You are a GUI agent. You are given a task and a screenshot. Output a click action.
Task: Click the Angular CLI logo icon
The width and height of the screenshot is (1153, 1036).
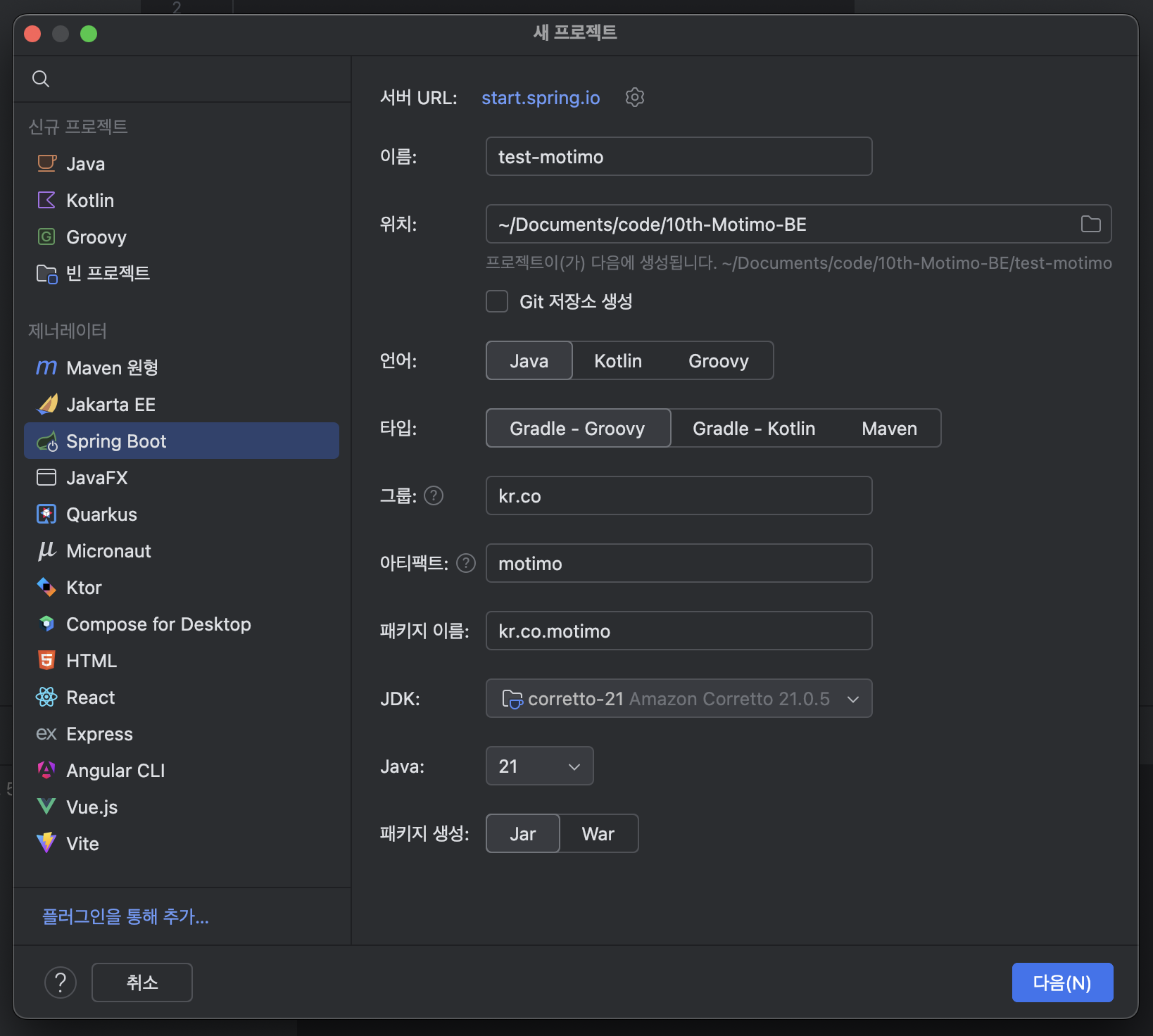tap(46, 770)
